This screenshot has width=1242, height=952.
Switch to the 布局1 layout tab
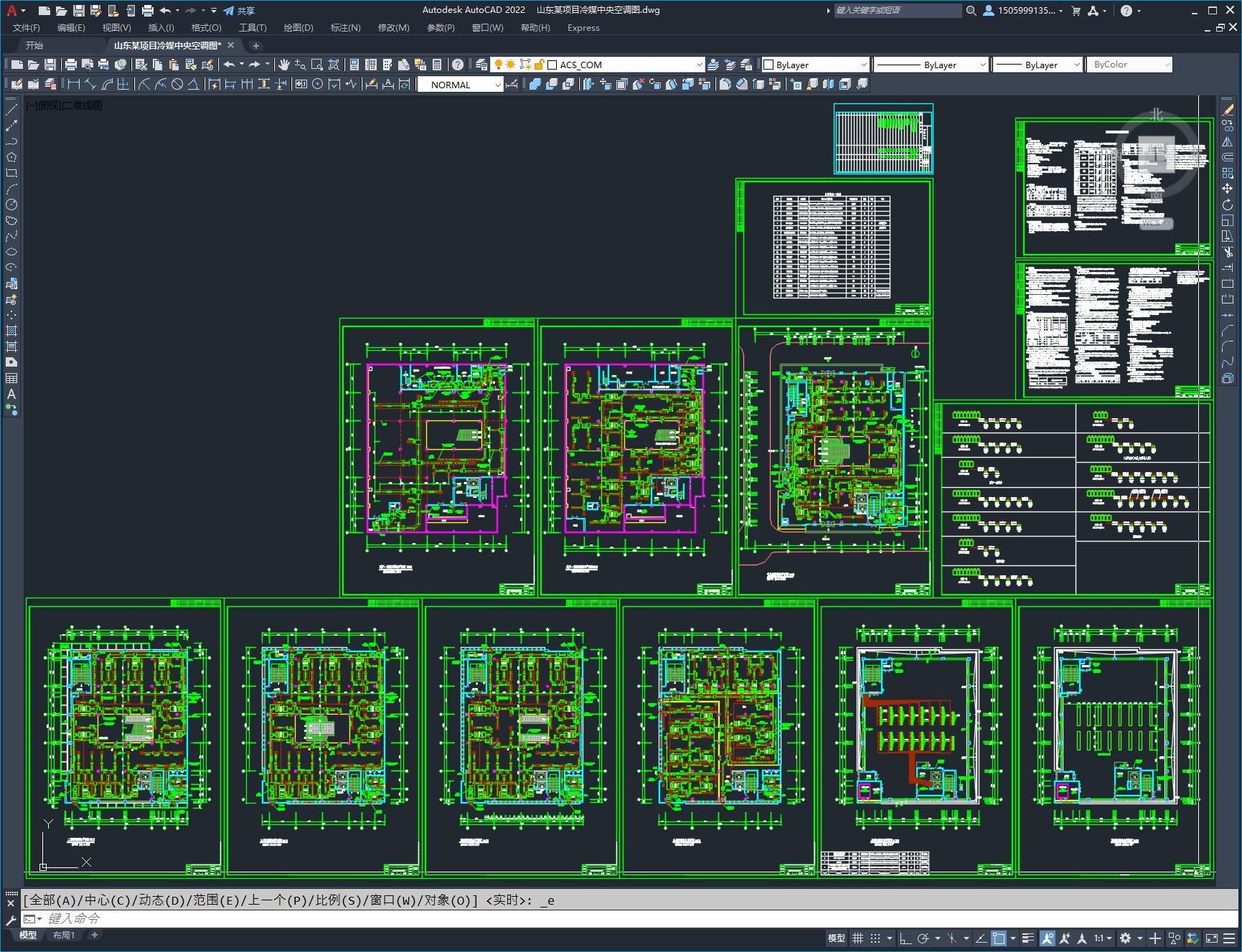tap(63, 935)
